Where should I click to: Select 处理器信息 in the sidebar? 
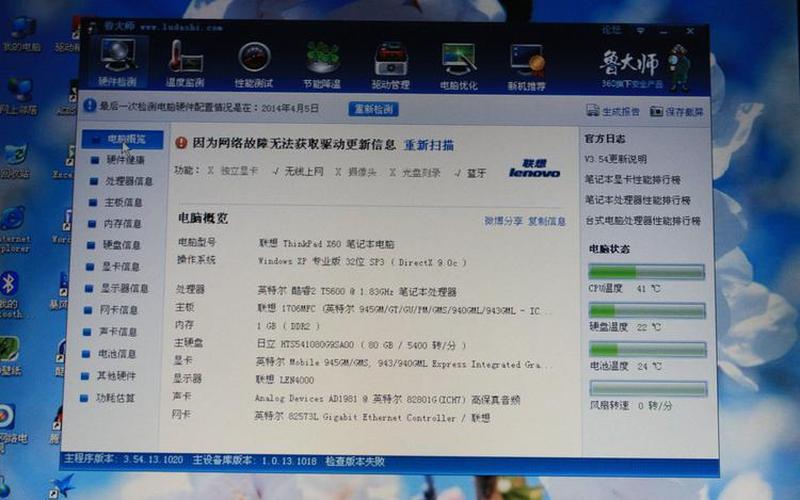[x=121, y=181]
